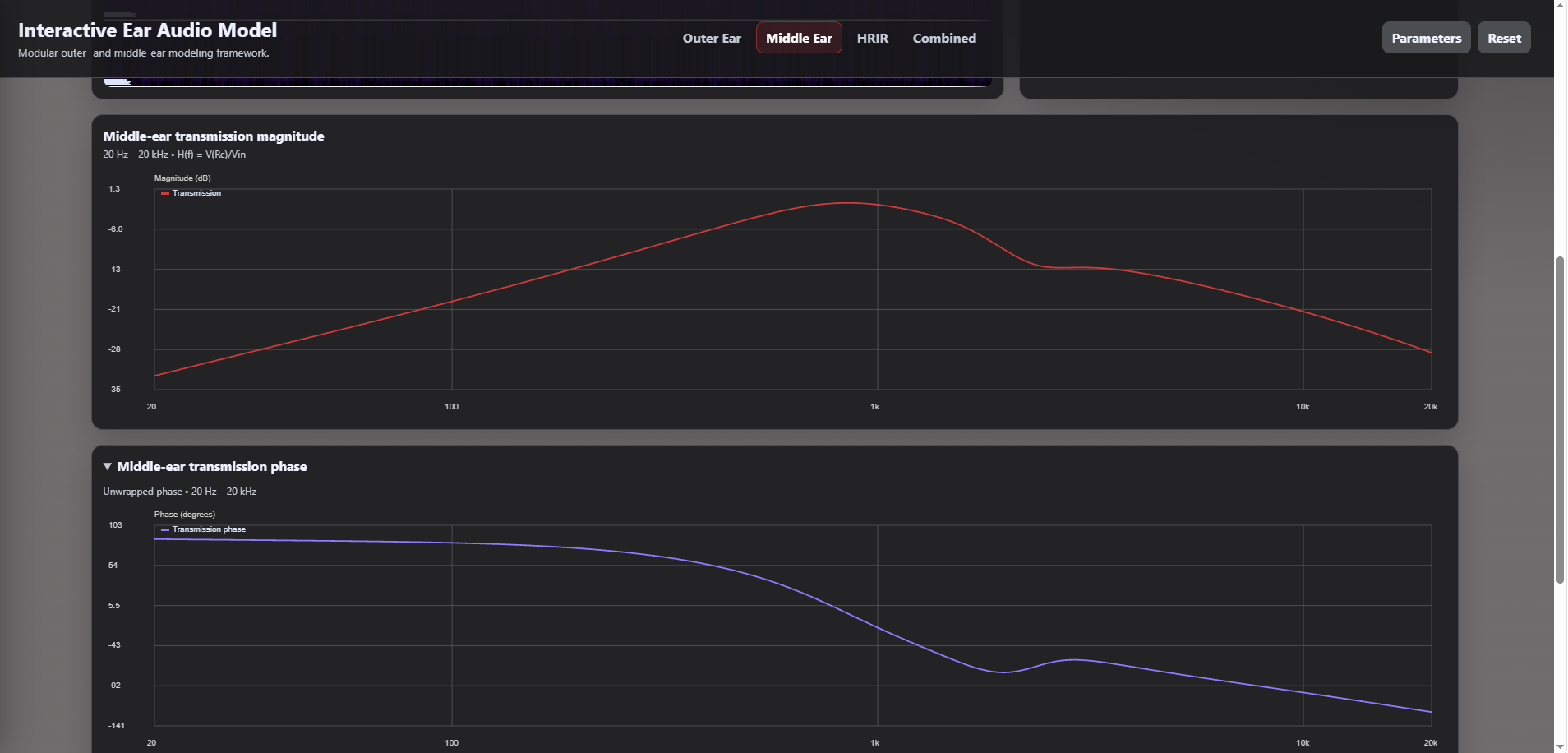Viewport: 1568px width, 753px height.
Task: Select the Middle Ear tab
Action: [799, 38]
